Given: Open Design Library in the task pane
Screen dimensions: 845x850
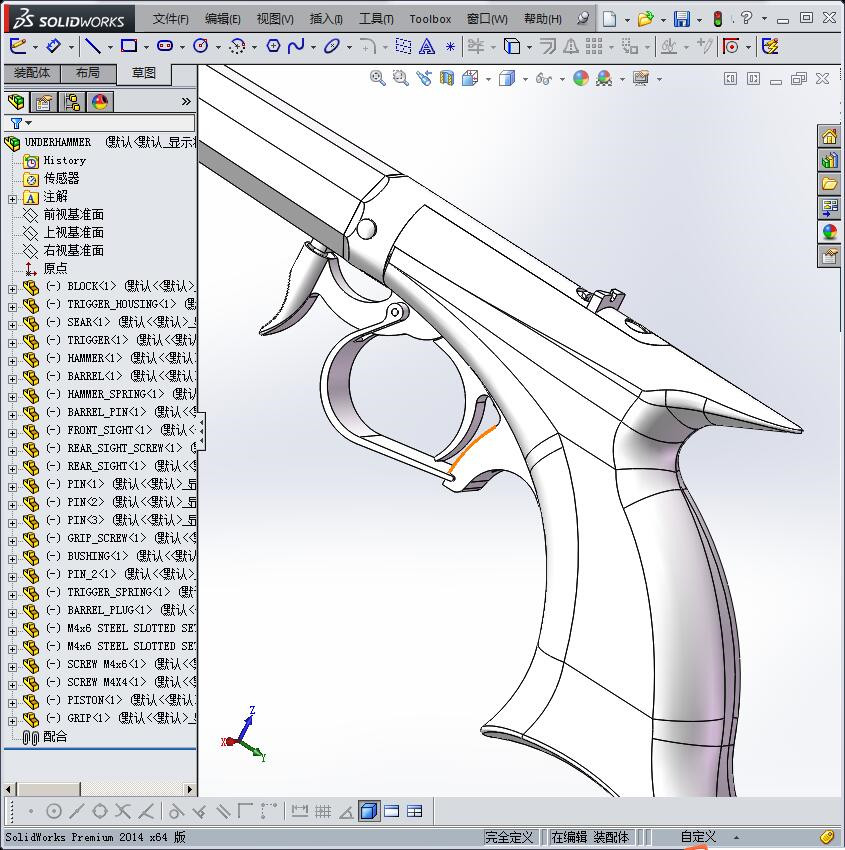Looking at the screenshot, I should coord(829,160).
